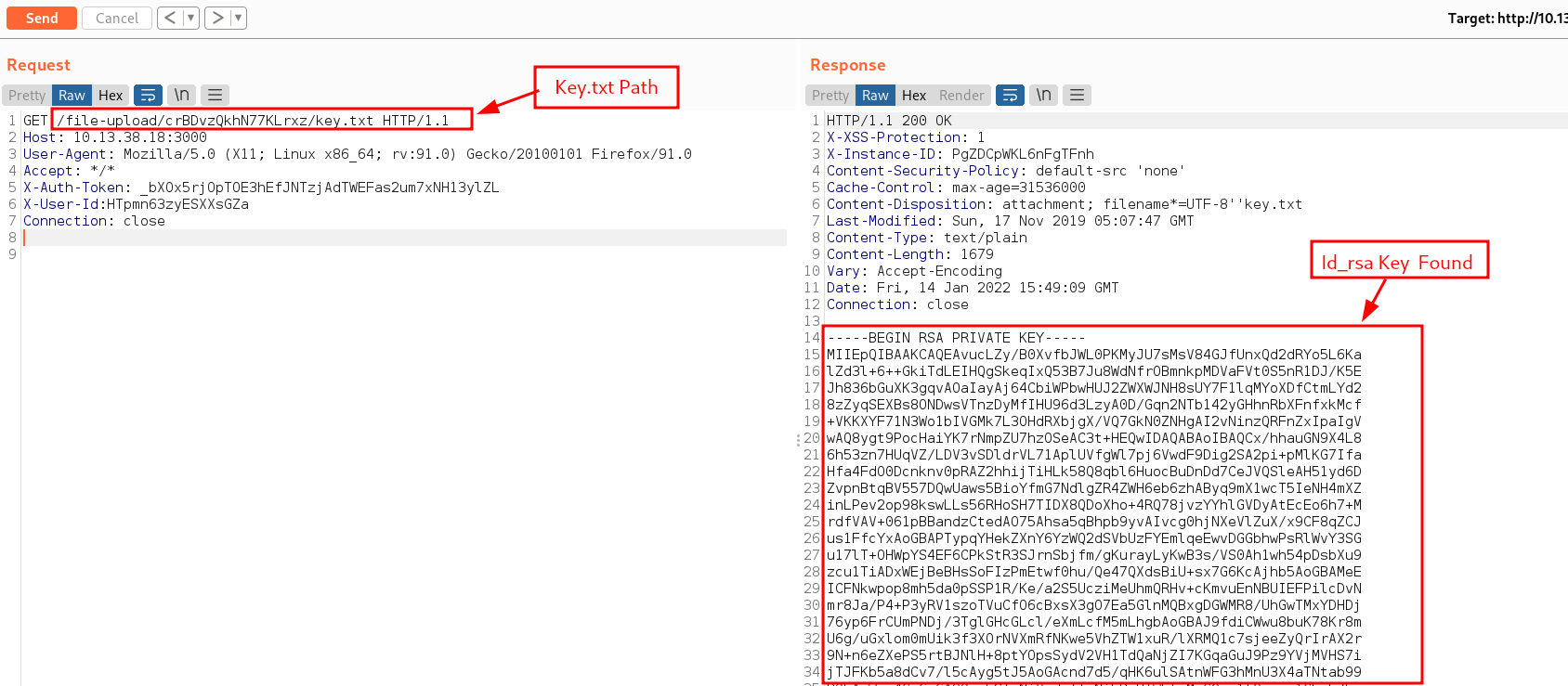
Task: Switch Request view to Pretty tab
Action: tap(27, 95)
